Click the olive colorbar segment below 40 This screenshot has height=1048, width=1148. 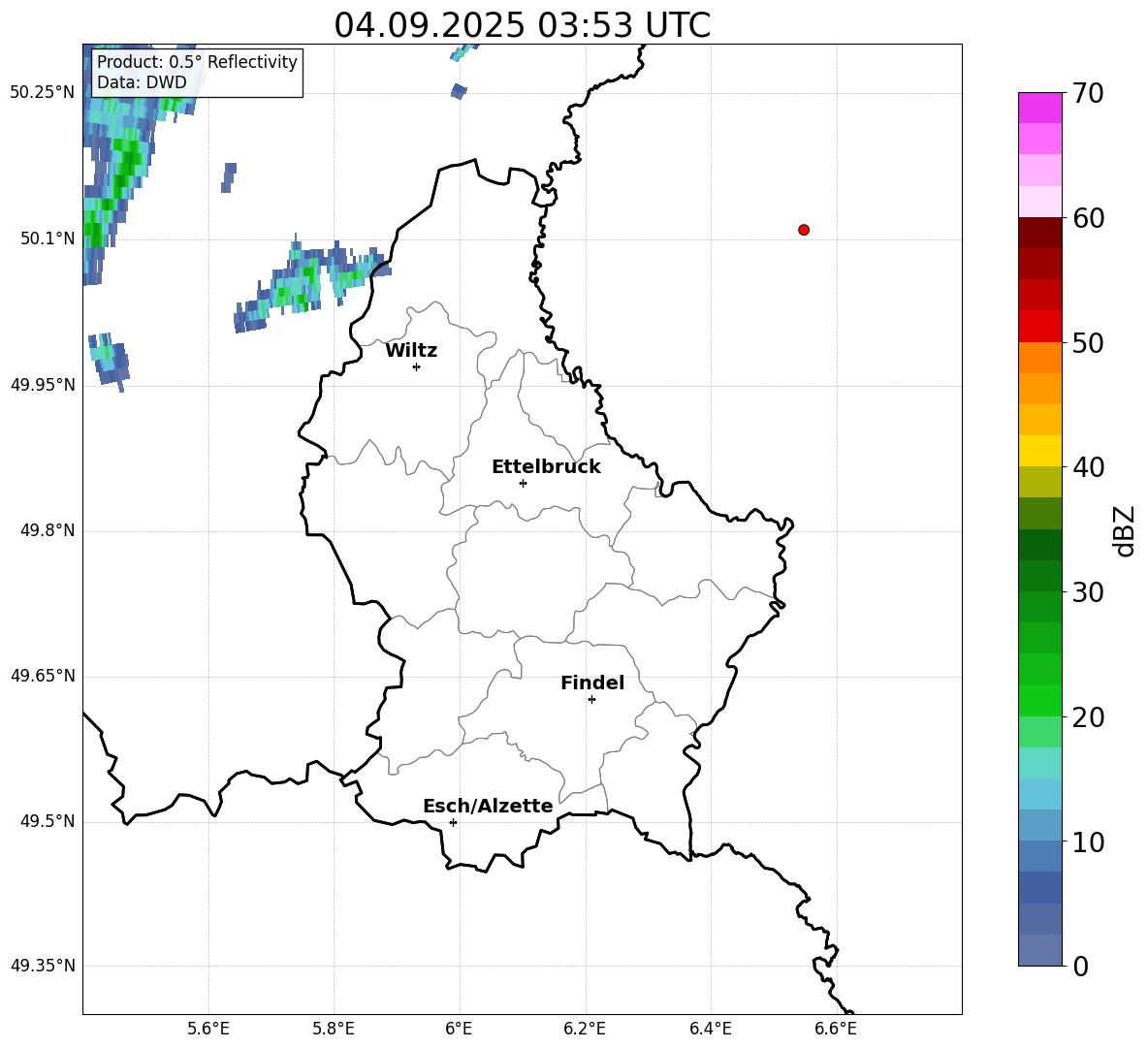coord(1040,482)
